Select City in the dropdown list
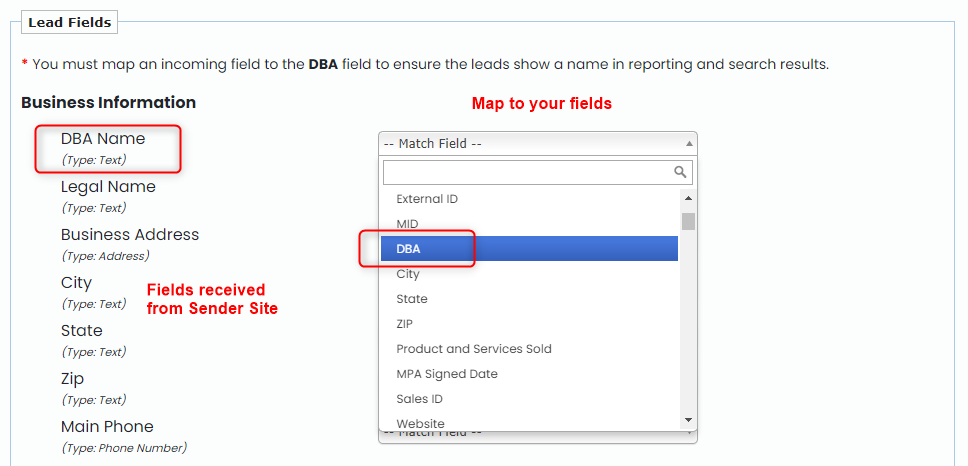968x466 pixels. pyautogui.click(x=529, y=273)
